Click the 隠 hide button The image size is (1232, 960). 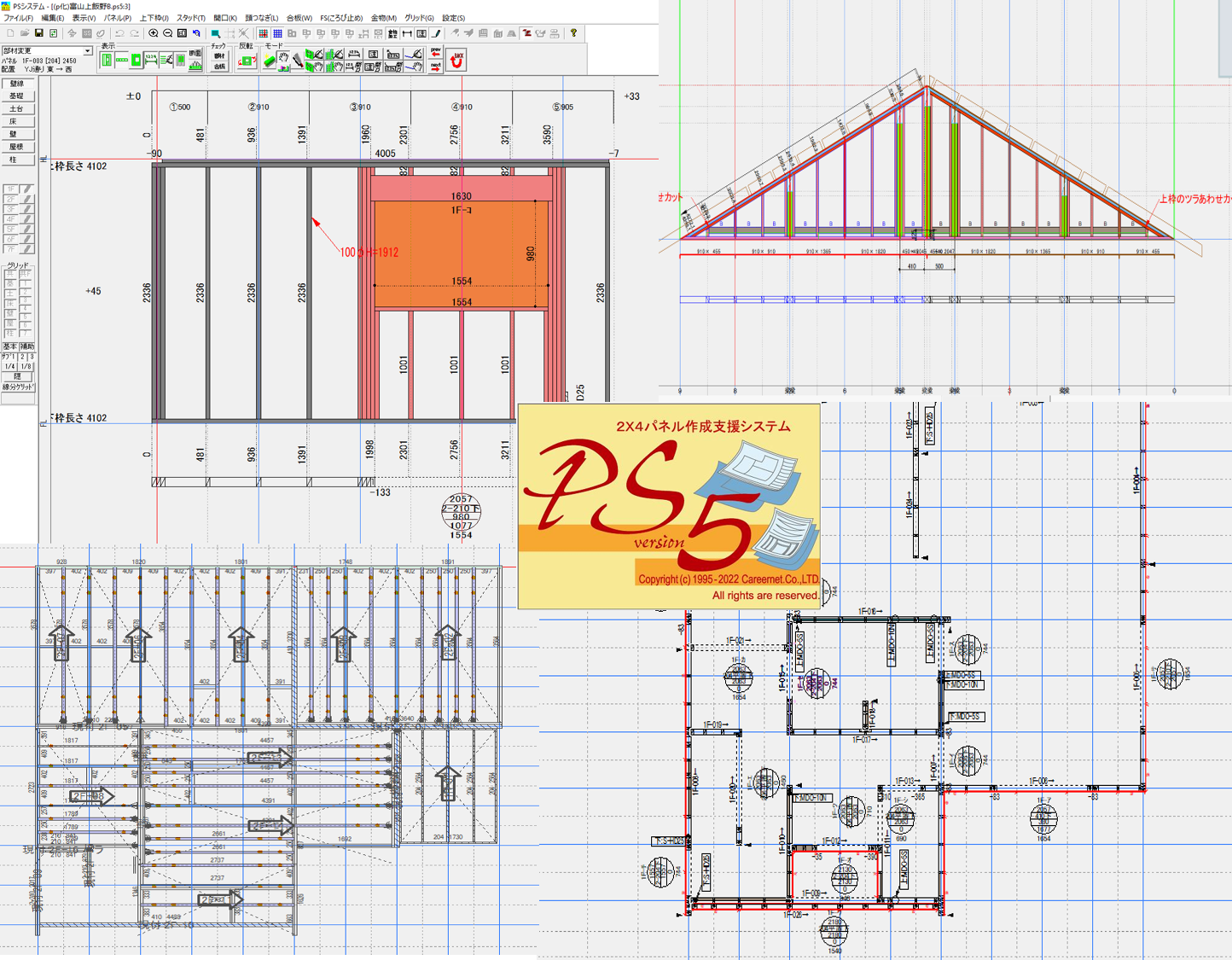(17, 376)
